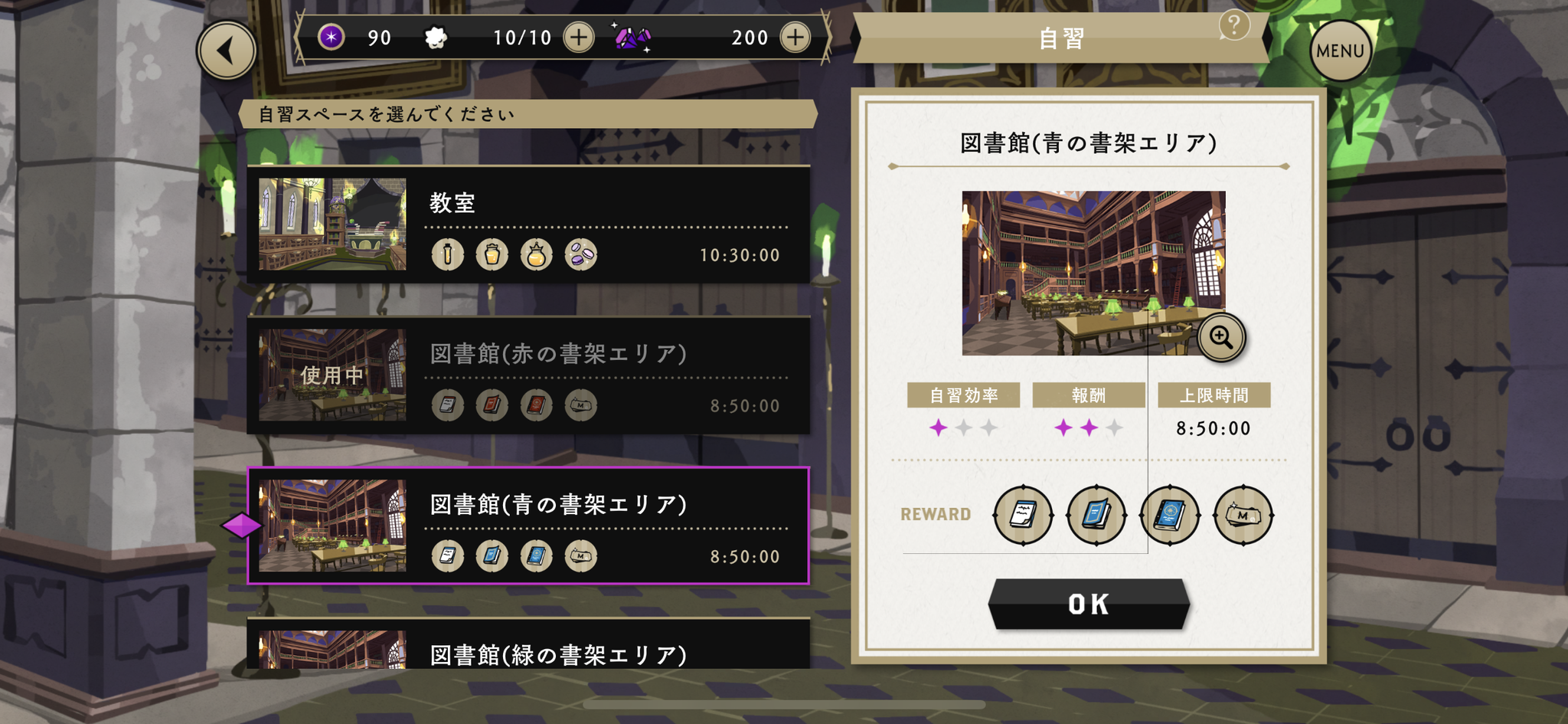Tap the purple star coin icon
The width and height of the screenshot is (1568, 724).
[331, 37]
